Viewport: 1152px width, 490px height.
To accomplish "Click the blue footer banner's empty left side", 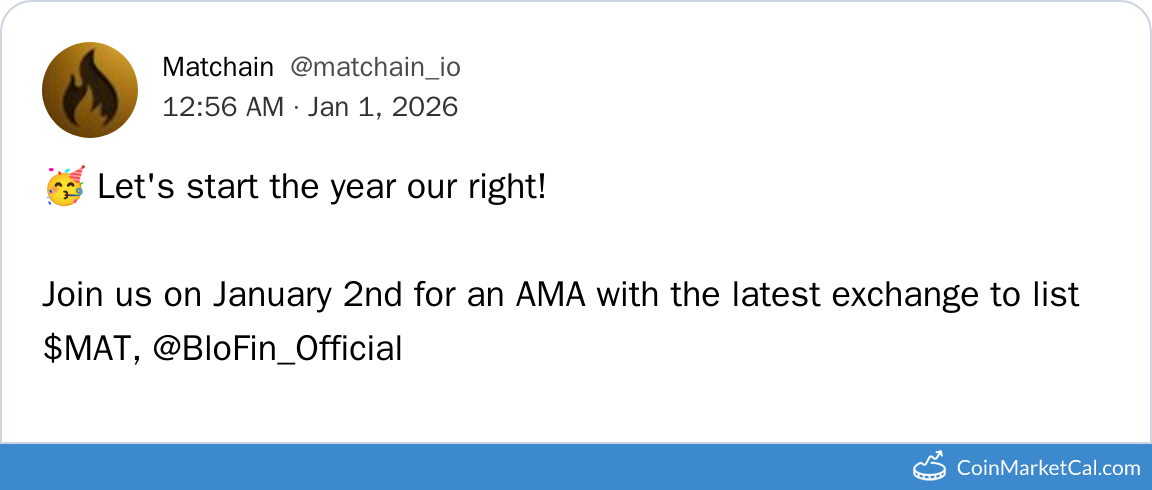I will tap(300, 467).
